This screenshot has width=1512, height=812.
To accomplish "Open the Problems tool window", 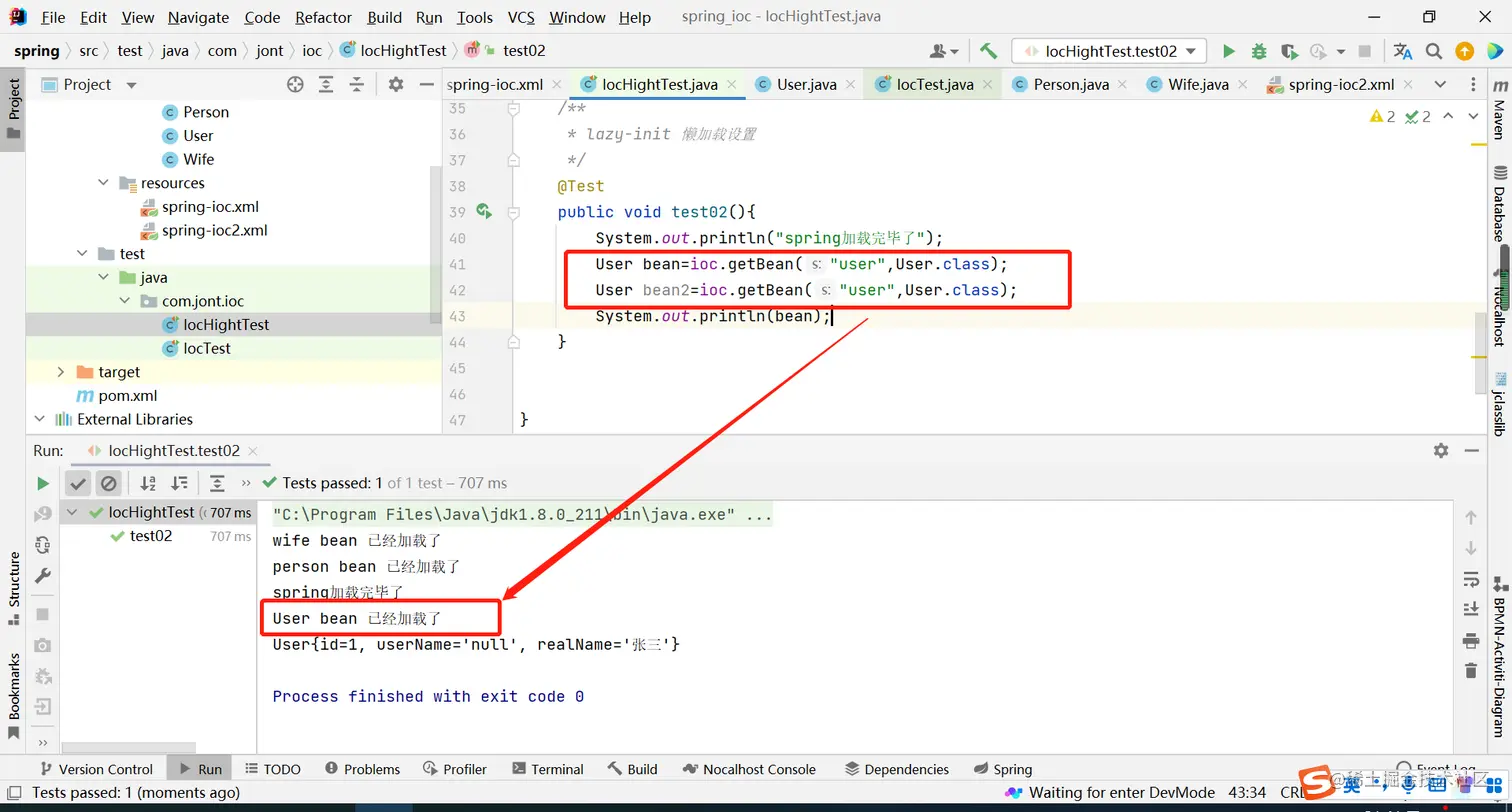I will (x=363, y=769).
